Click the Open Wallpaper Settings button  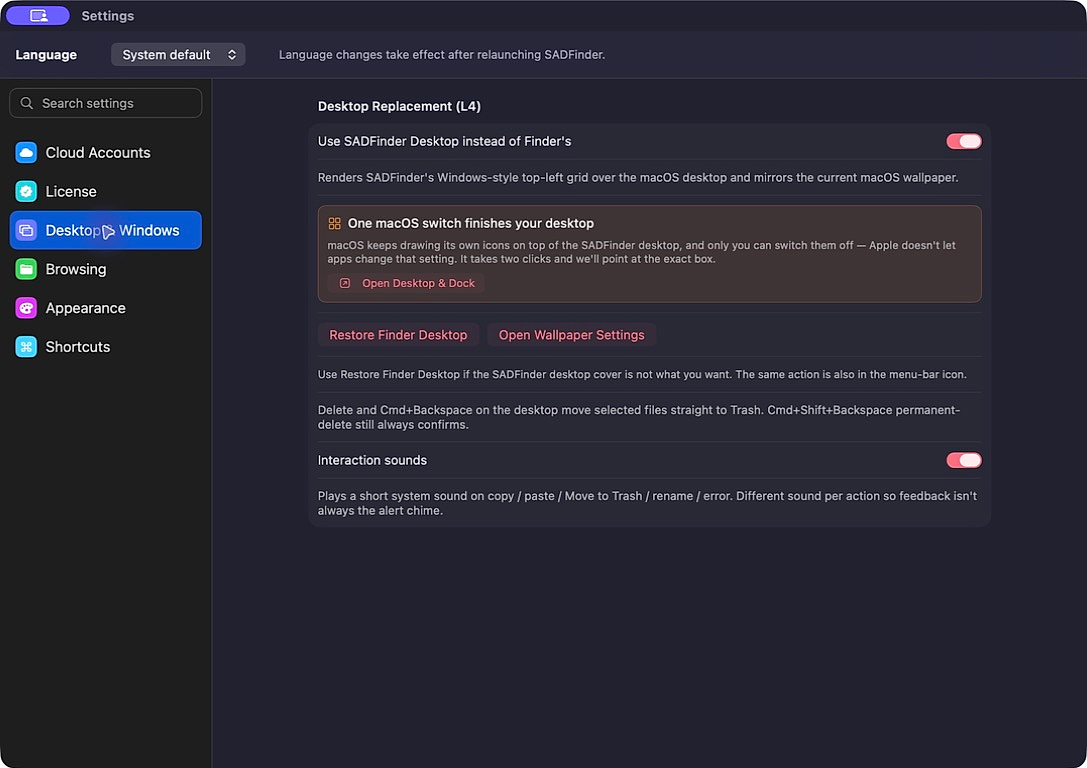tap(572, 335)
